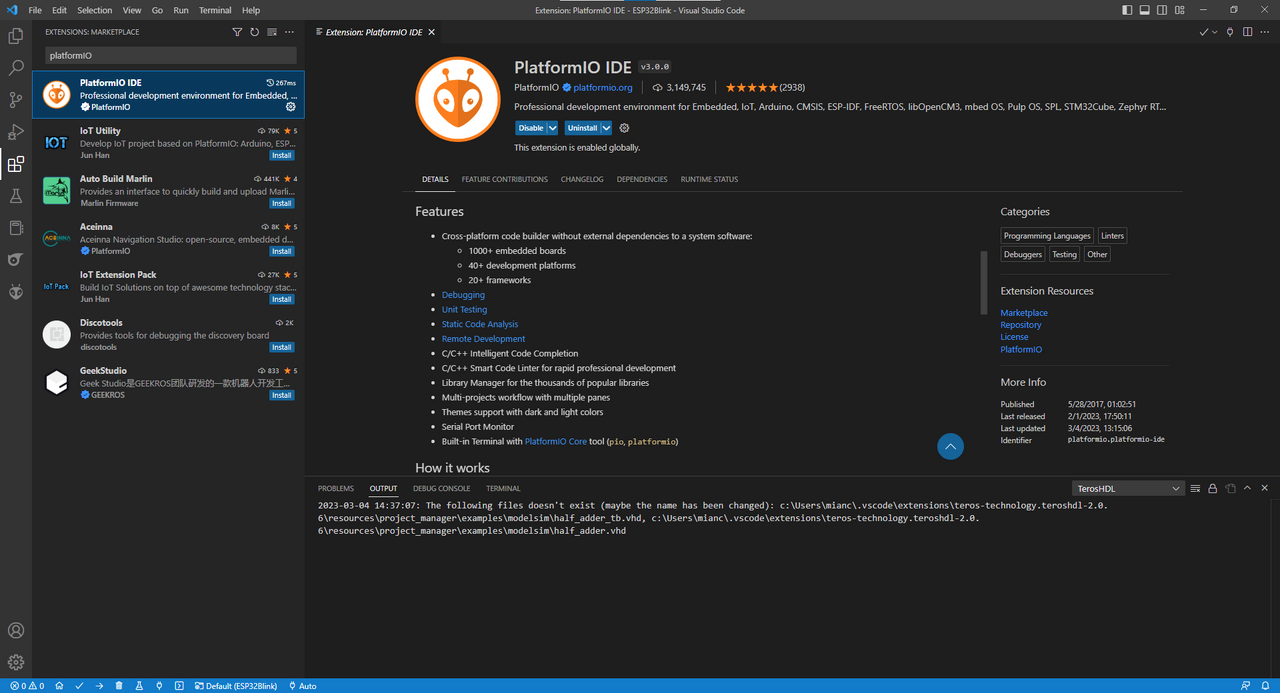Image resolution: width=1280 pixels, height=693 pixels.
Task: Focus the extensions search box with platformIO
Action: (170, 56)
